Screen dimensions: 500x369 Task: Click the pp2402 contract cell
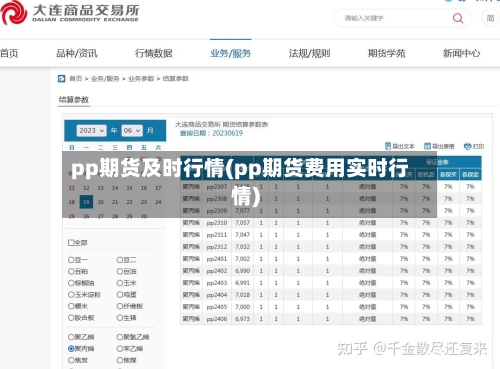pos(217,271)
